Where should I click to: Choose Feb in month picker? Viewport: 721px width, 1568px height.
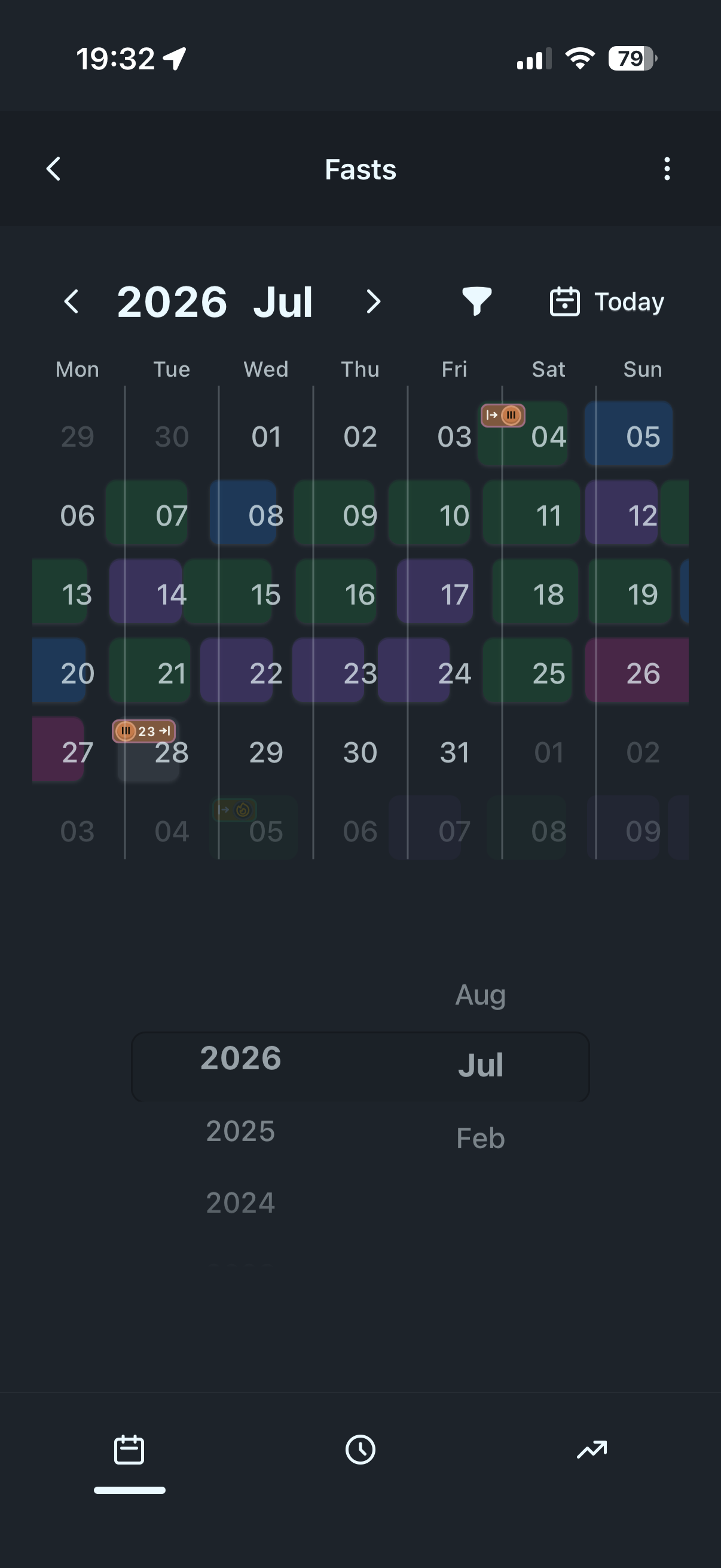point(480,1137)
